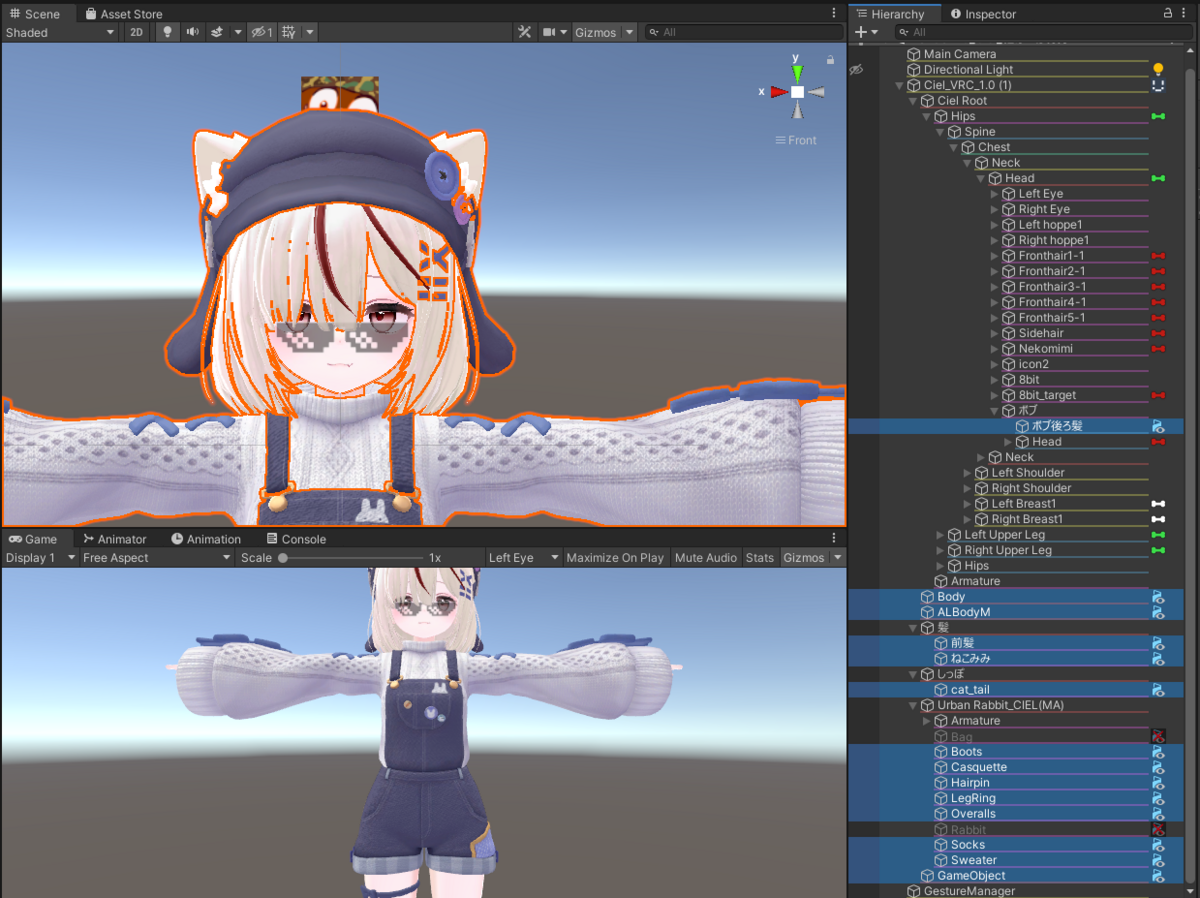Click the scene lighting bulb icon

click(x=165, y=32)
